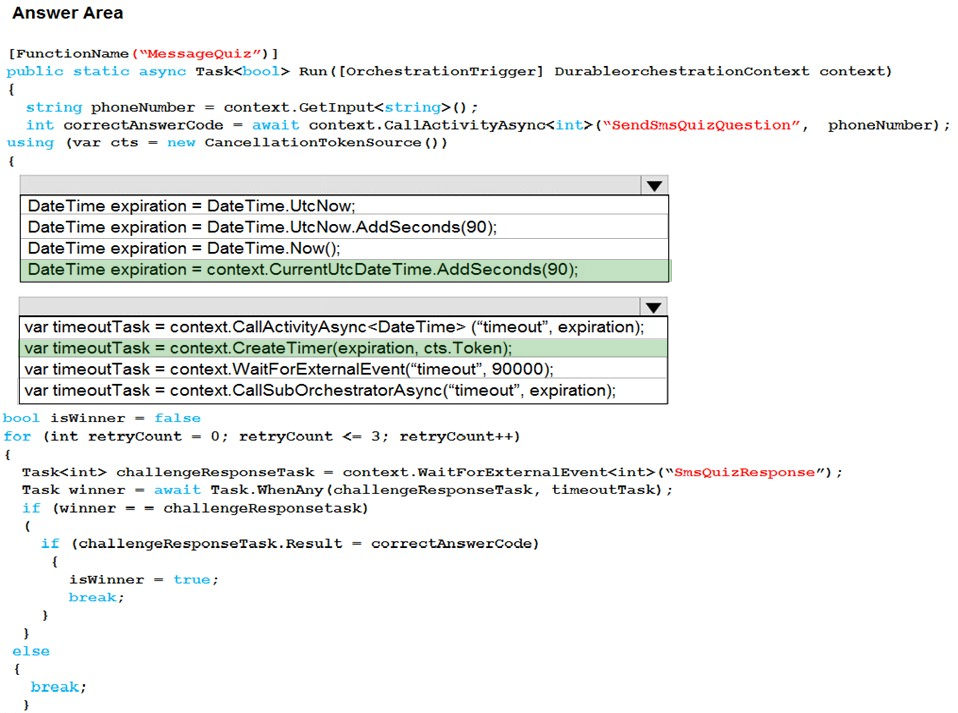Open the second timeoutTask dropdown arrow
Image resolution: width=958 pixels, height=713 pixels.
click(x=653, y=307)
